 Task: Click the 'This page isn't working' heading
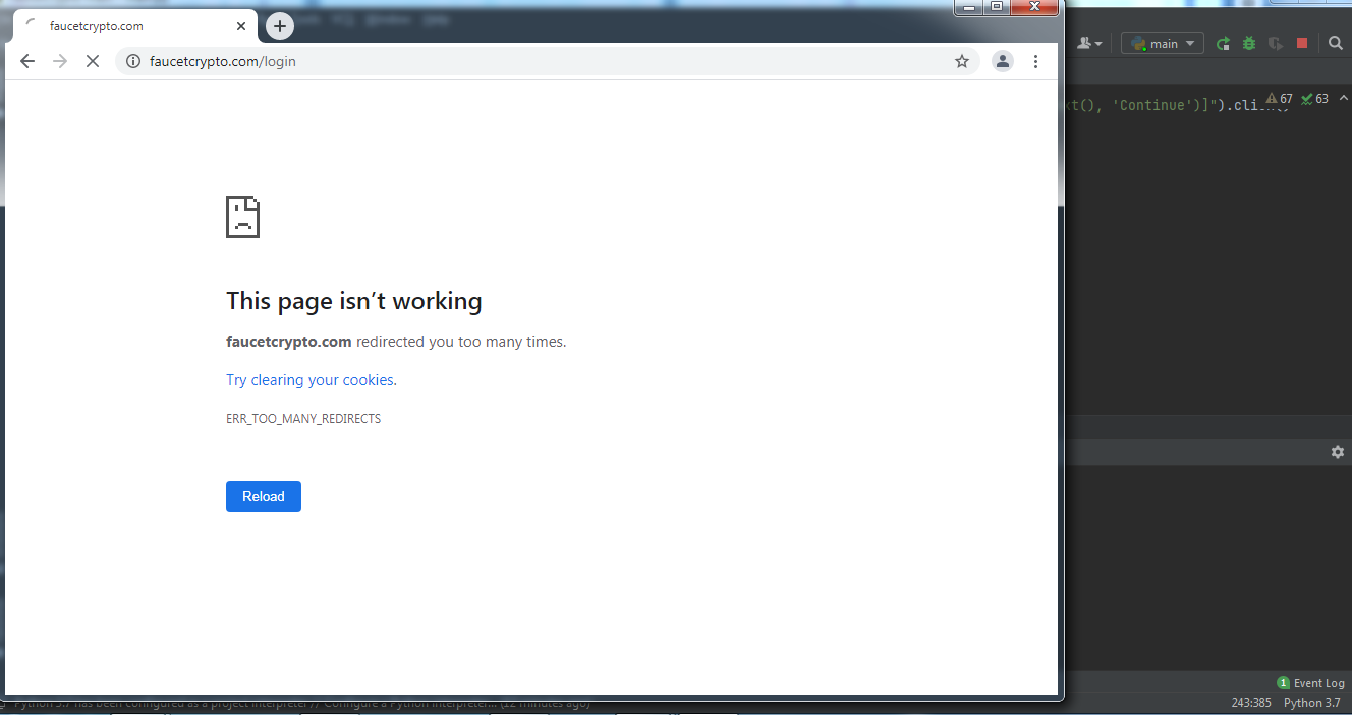(x=354, y=301)
